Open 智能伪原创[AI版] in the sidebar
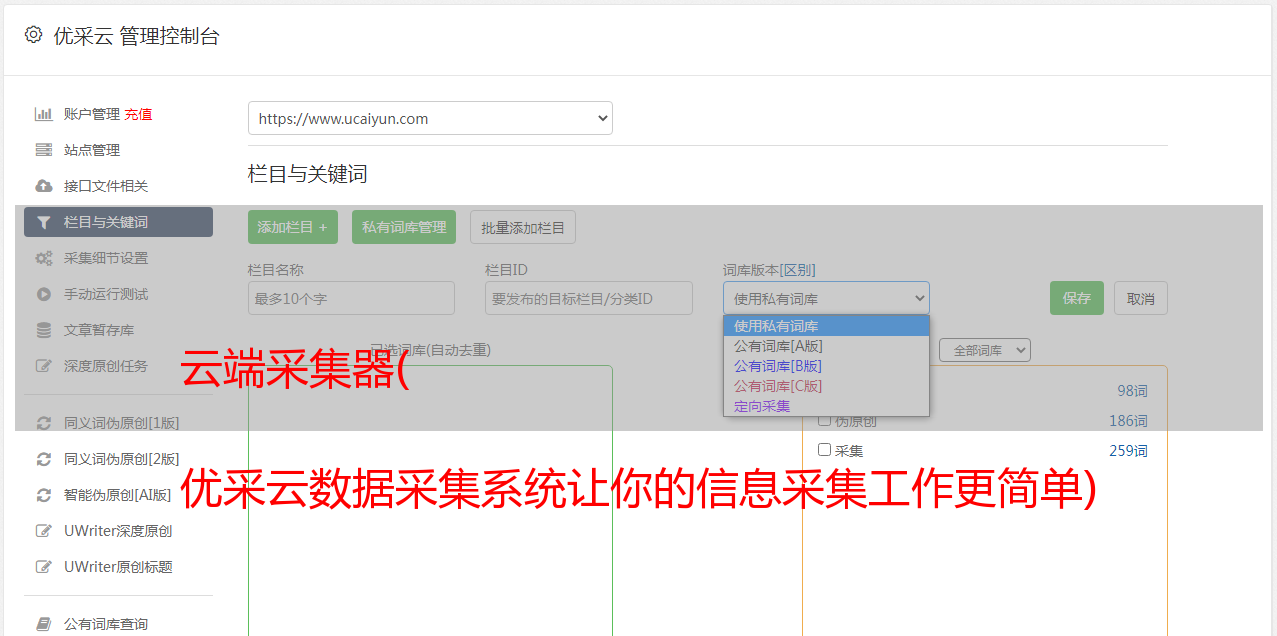 pos(118,495)
